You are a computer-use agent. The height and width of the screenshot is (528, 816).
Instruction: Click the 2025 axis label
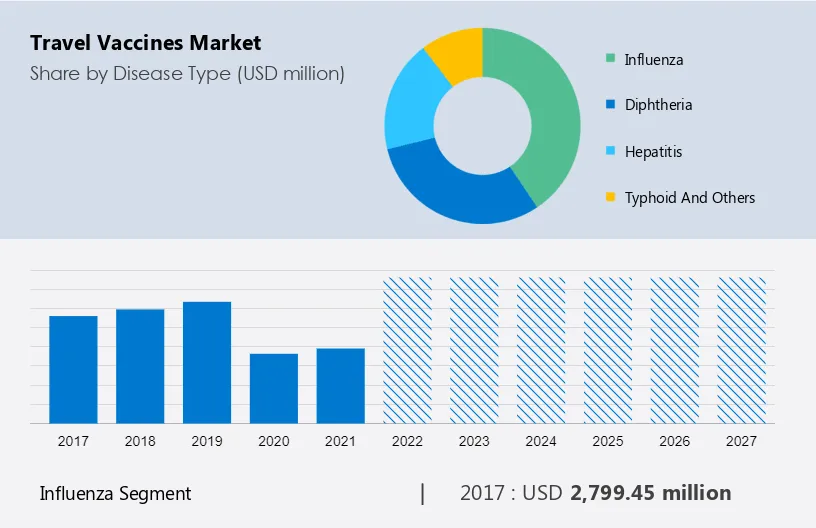coord(608,441)
